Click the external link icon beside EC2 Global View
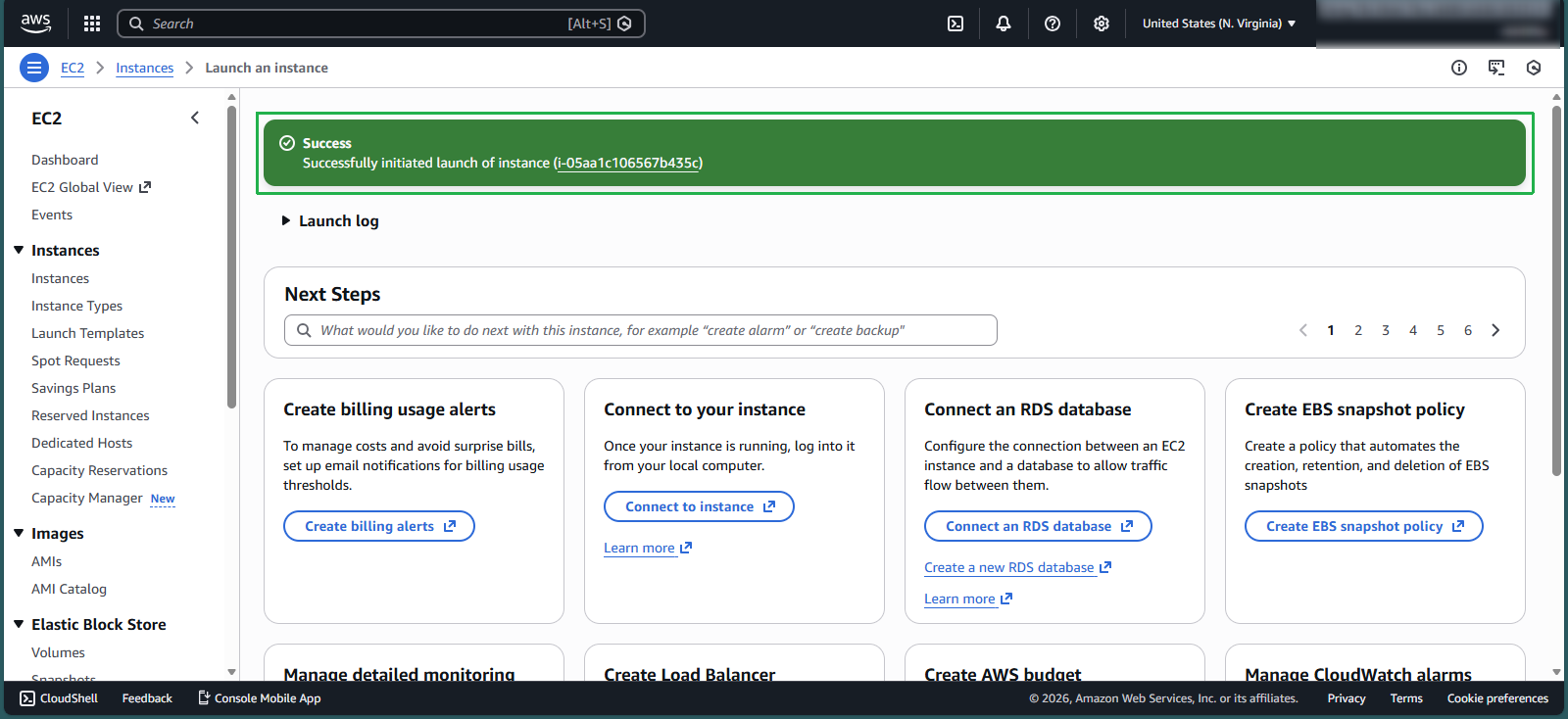The width and height of the screenshot is (1568, 719). pyautogui.click(x=145, y=187)
